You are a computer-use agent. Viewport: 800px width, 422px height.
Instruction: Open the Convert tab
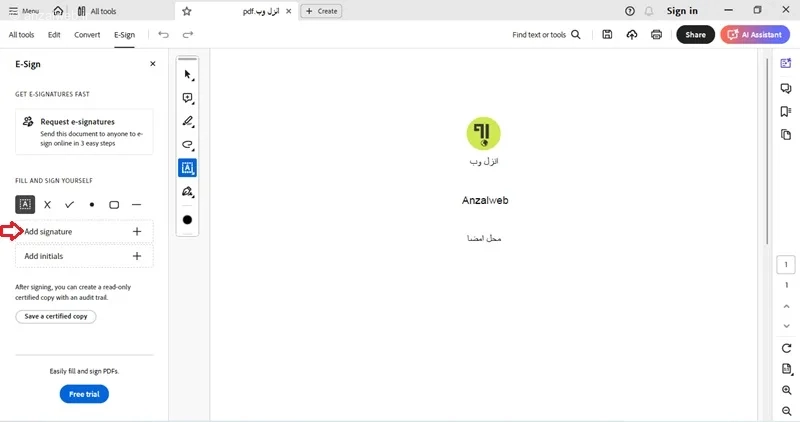click(87, 35)
